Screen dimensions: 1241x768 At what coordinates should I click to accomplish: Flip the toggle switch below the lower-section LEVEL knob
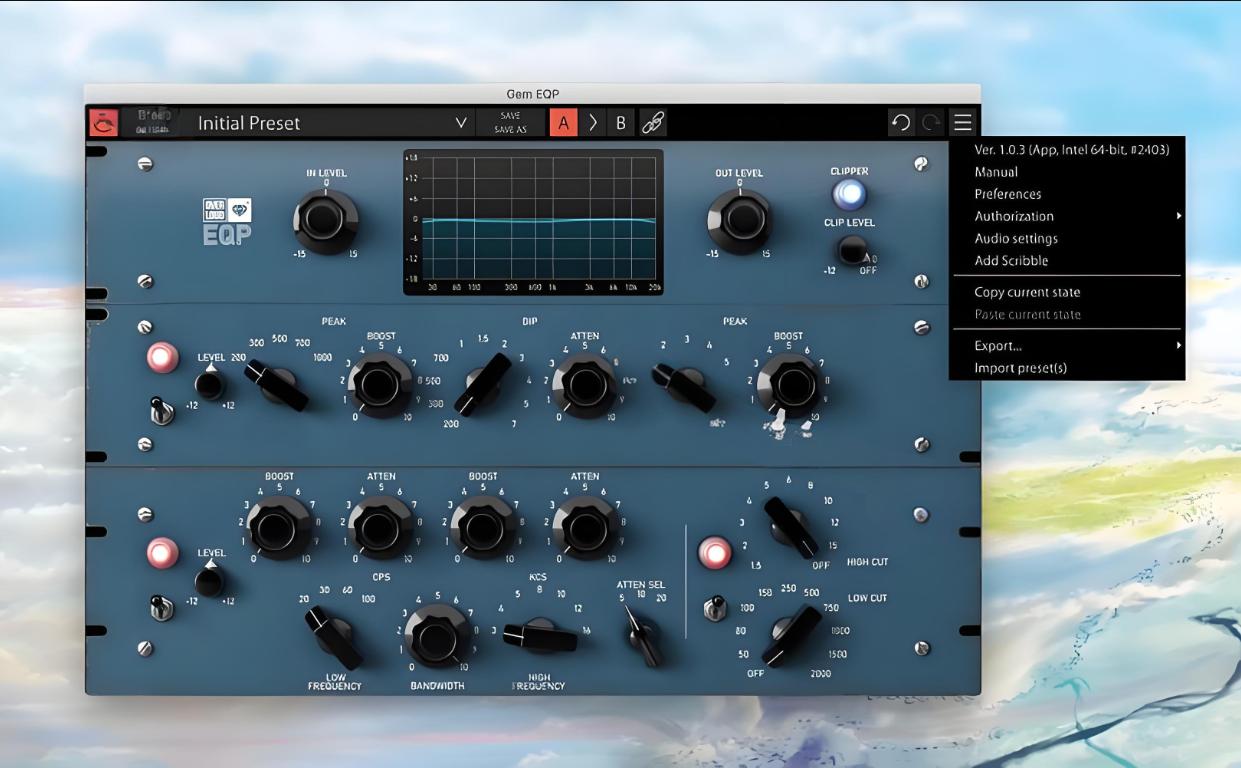point(161,606)
